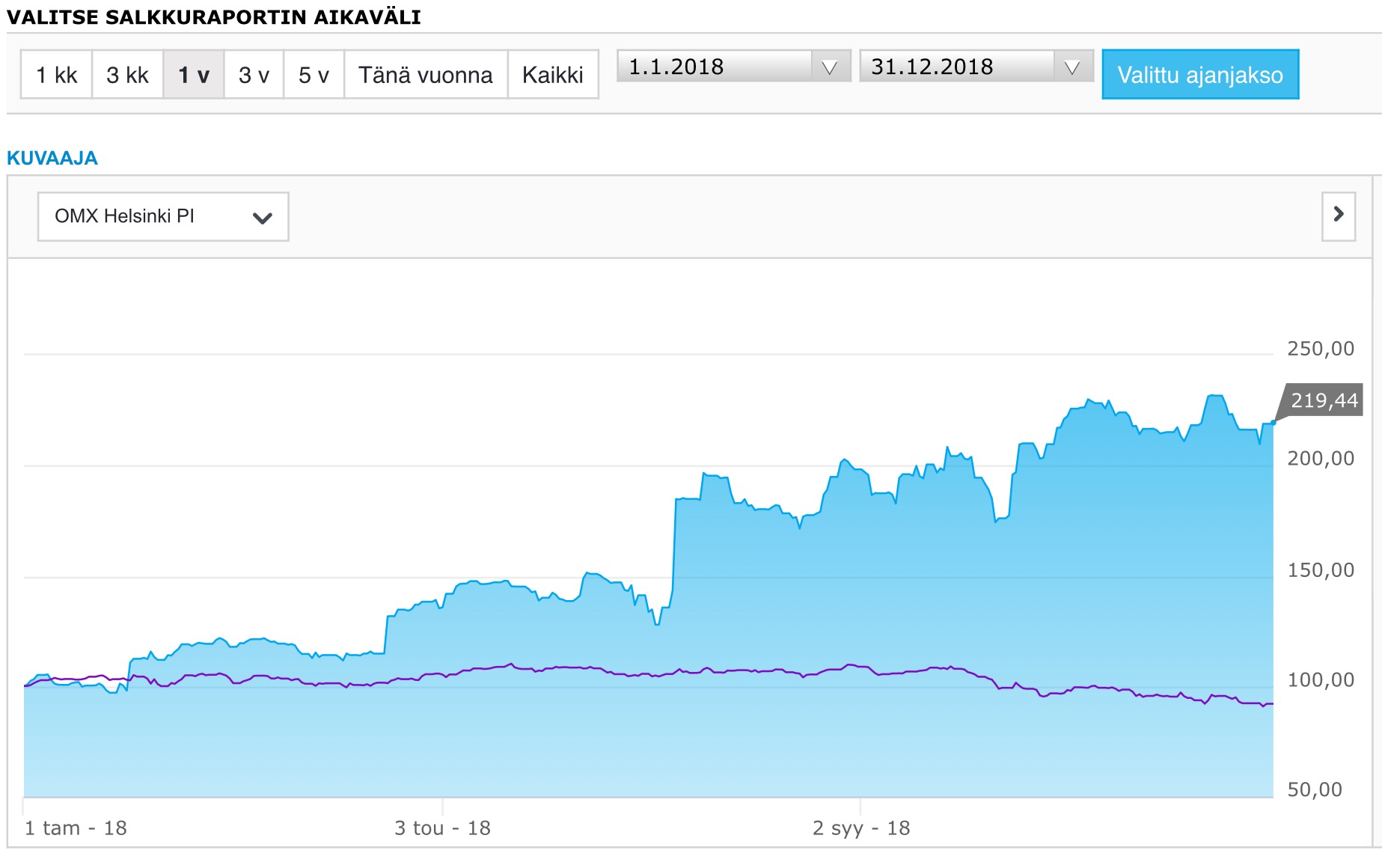Screen dimensions: 1382x868
Task: Click the blue portfolio line endpoint dot
Action: tap(1273, 423)
